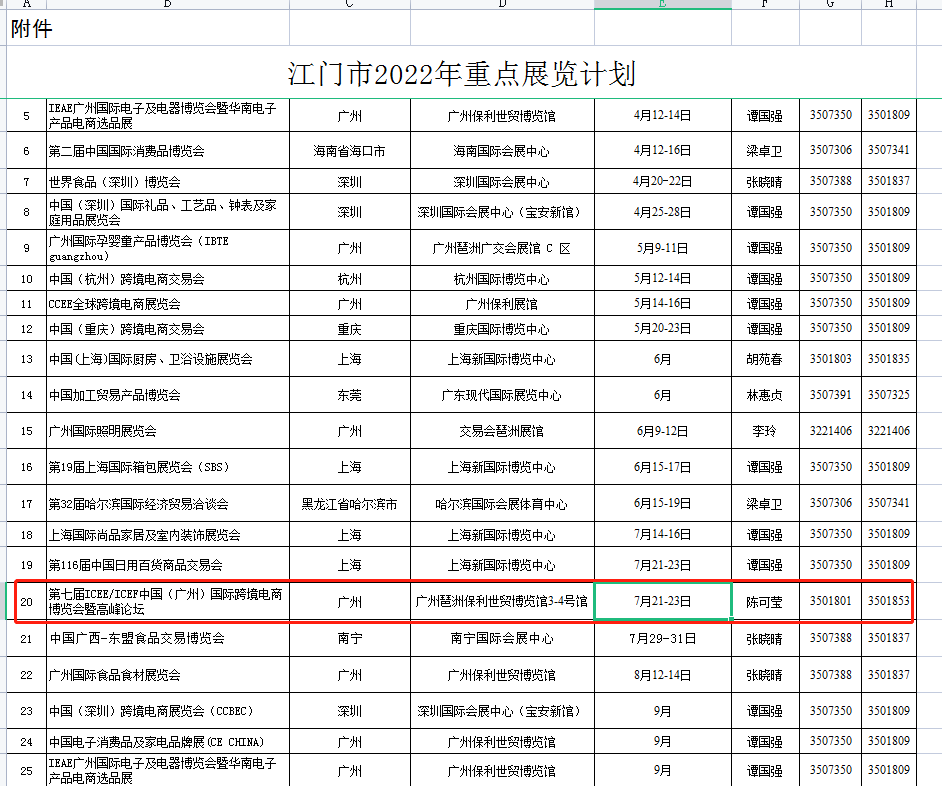Select column E header
Viewport: 942px width, 786px height.
click(x=663, y=4)
